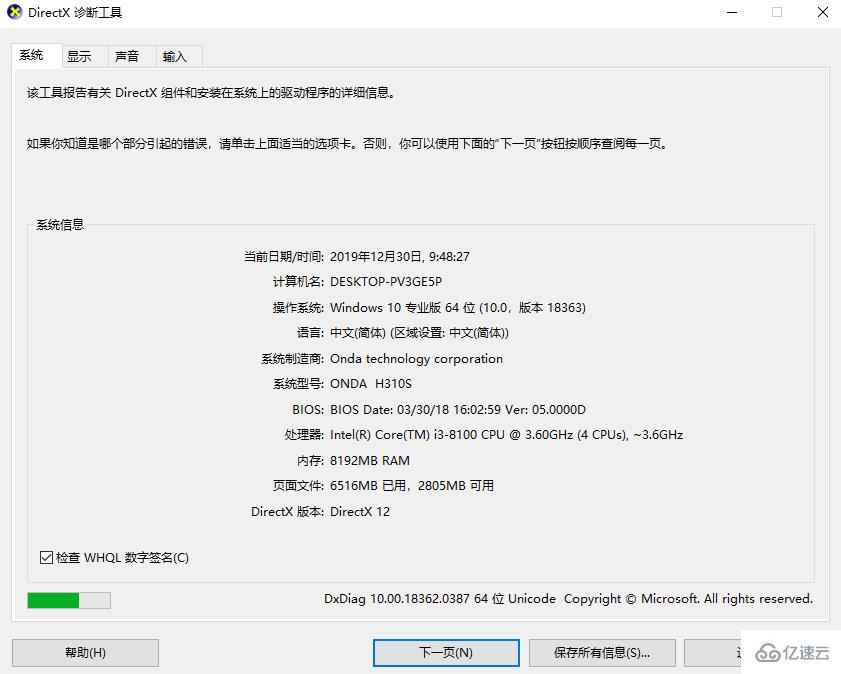This screenshot has width=841, height=674.
Task: Click the Intel Core i3-8100 processor text
Action: 506,435
